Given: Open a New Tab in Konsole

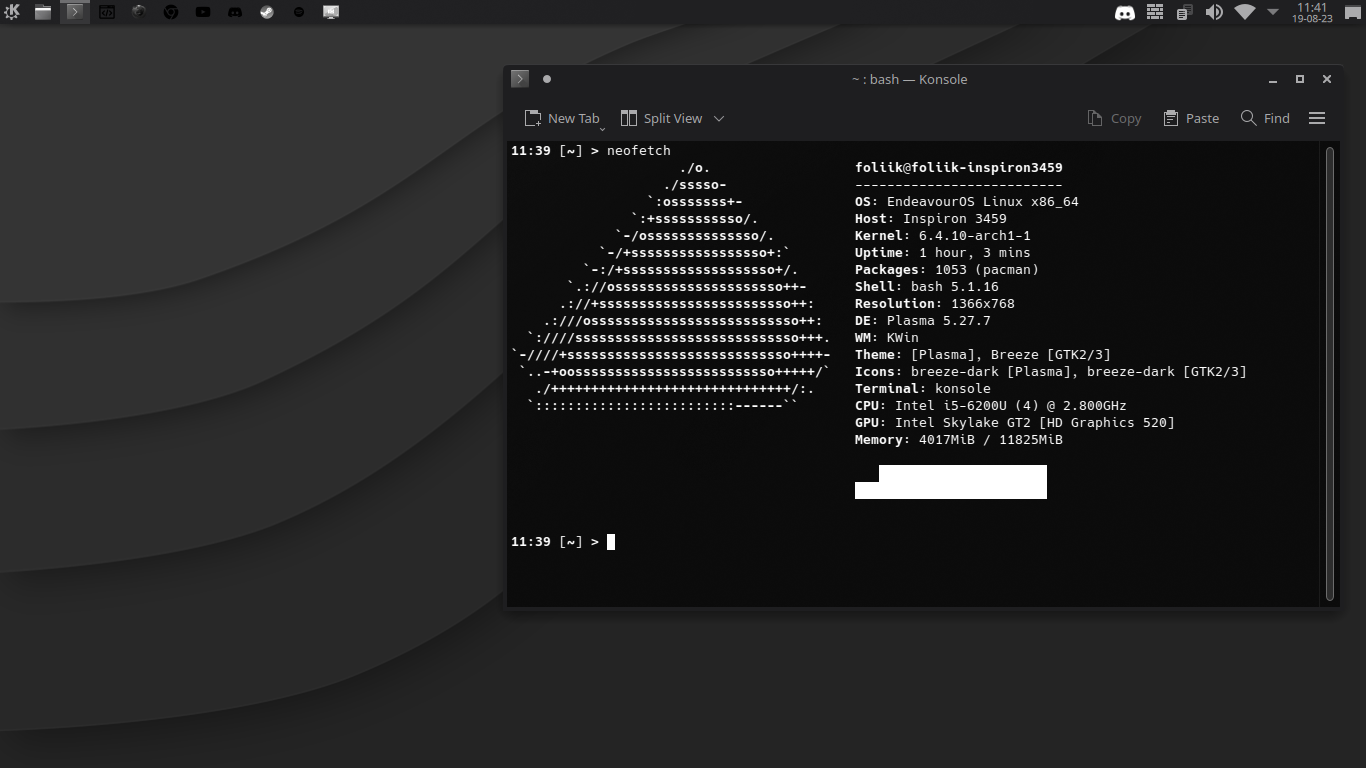Looking at the screenshot, I should click(562, 118).
